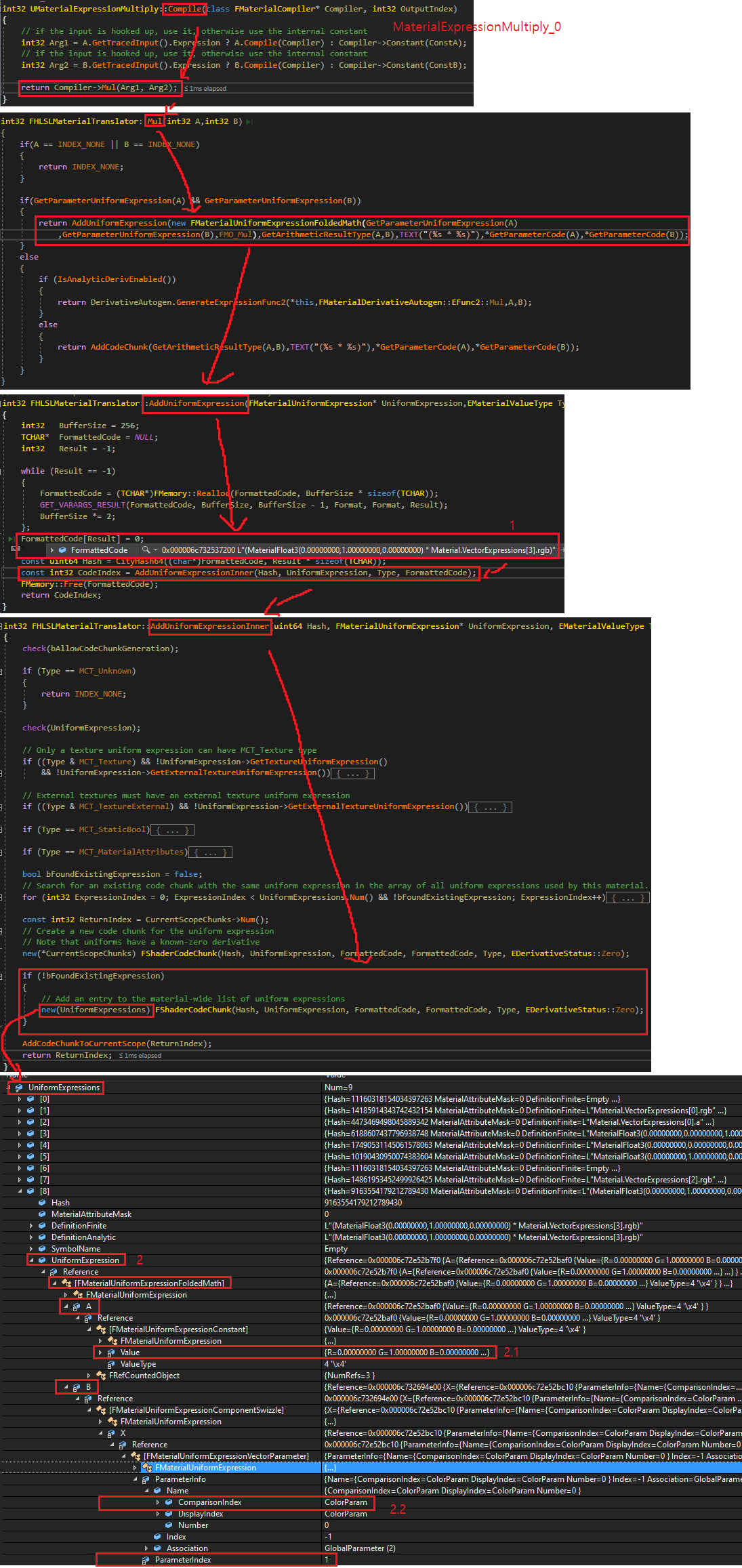
Task: Collapse the B member node
Action: pos(66,1387)
